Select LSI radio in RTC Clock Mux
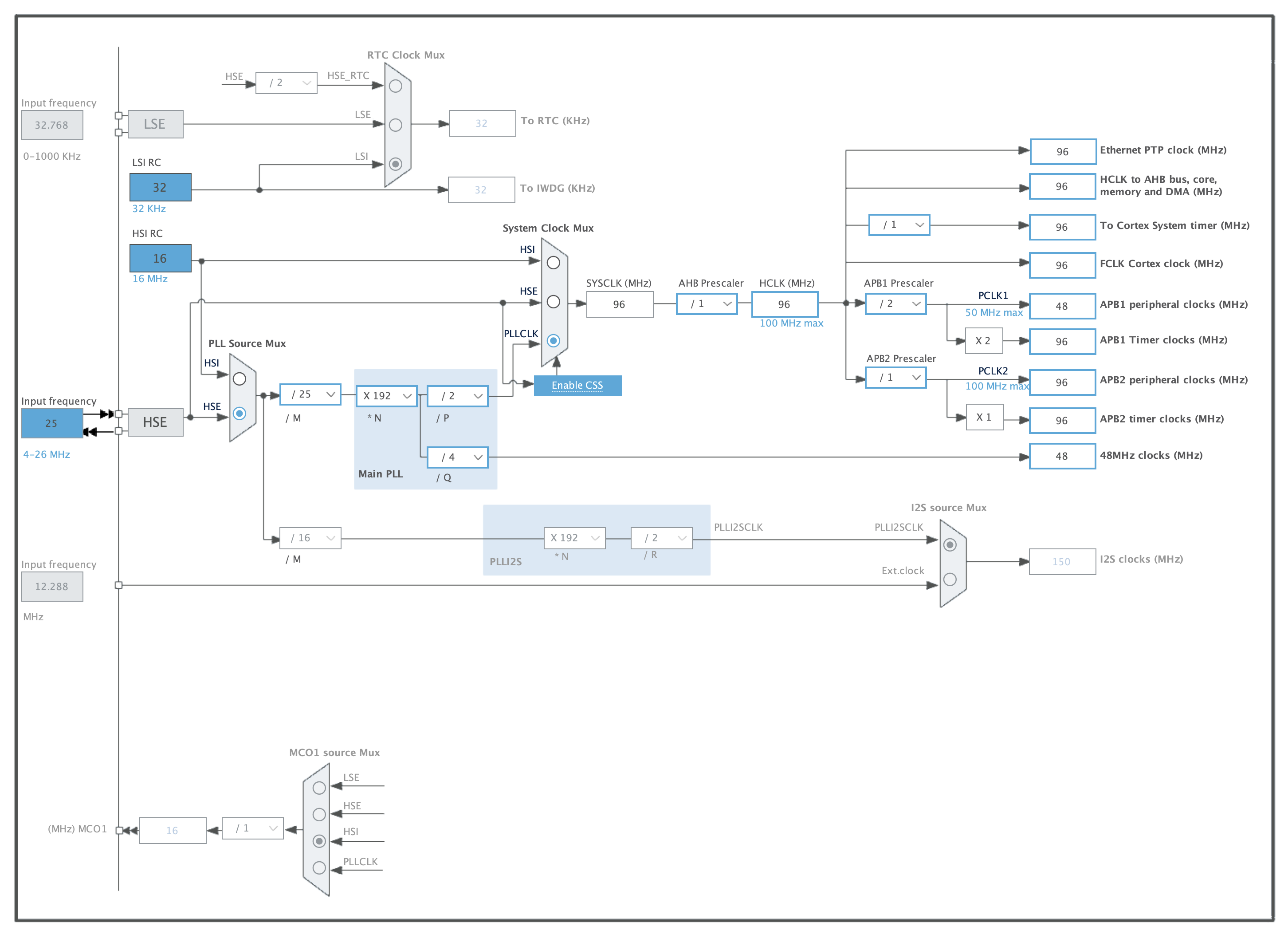Viewport: 1288px width, 938px height. (x=396, y=164)
